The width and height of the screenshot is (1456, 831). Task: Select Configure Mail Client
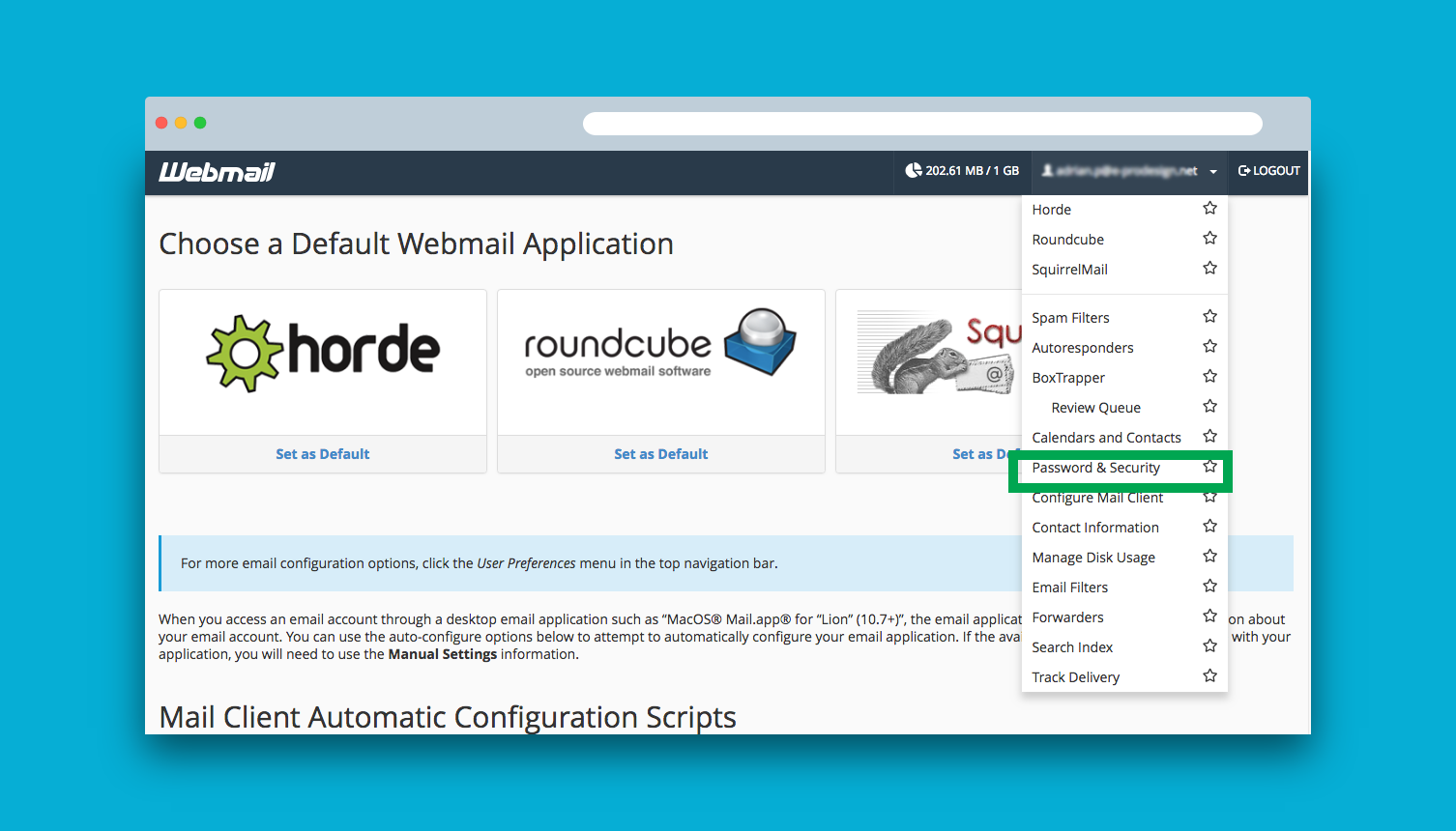point(1097,498)
